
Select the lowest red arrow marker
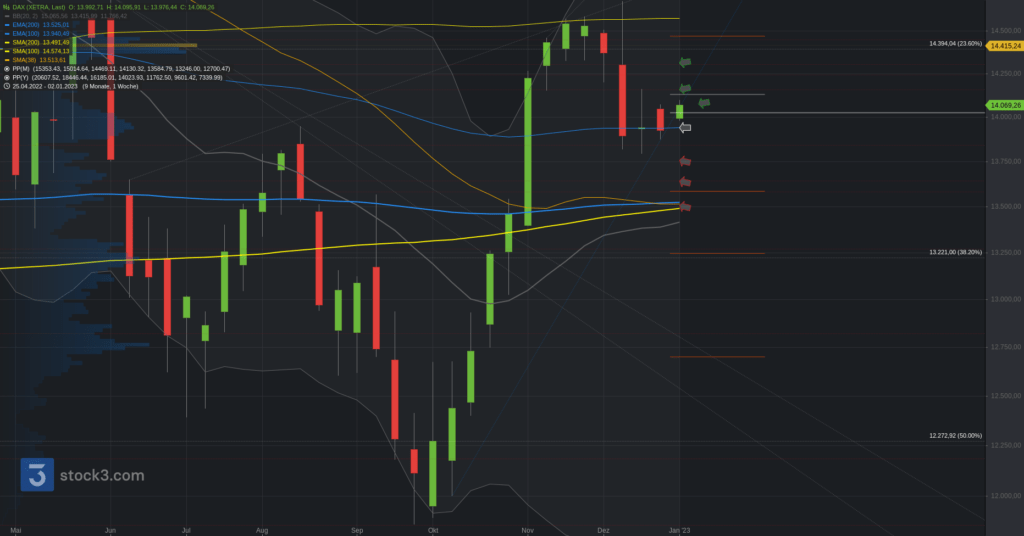(685, 207)
